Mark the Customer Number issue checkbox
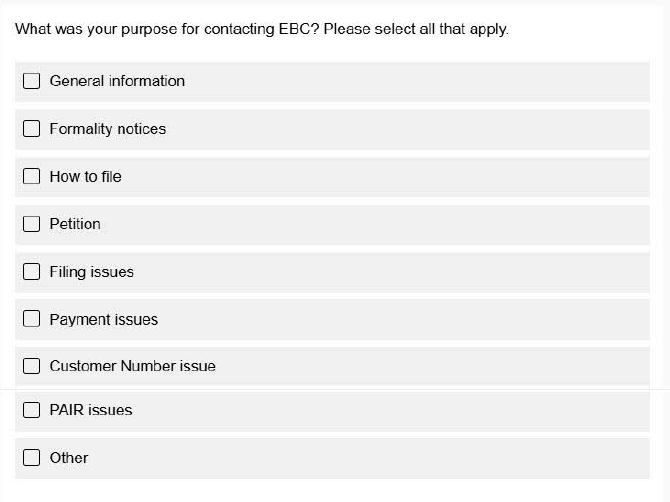Image resolution: width=670 pixels, height=502 pixels. (32, 366)
